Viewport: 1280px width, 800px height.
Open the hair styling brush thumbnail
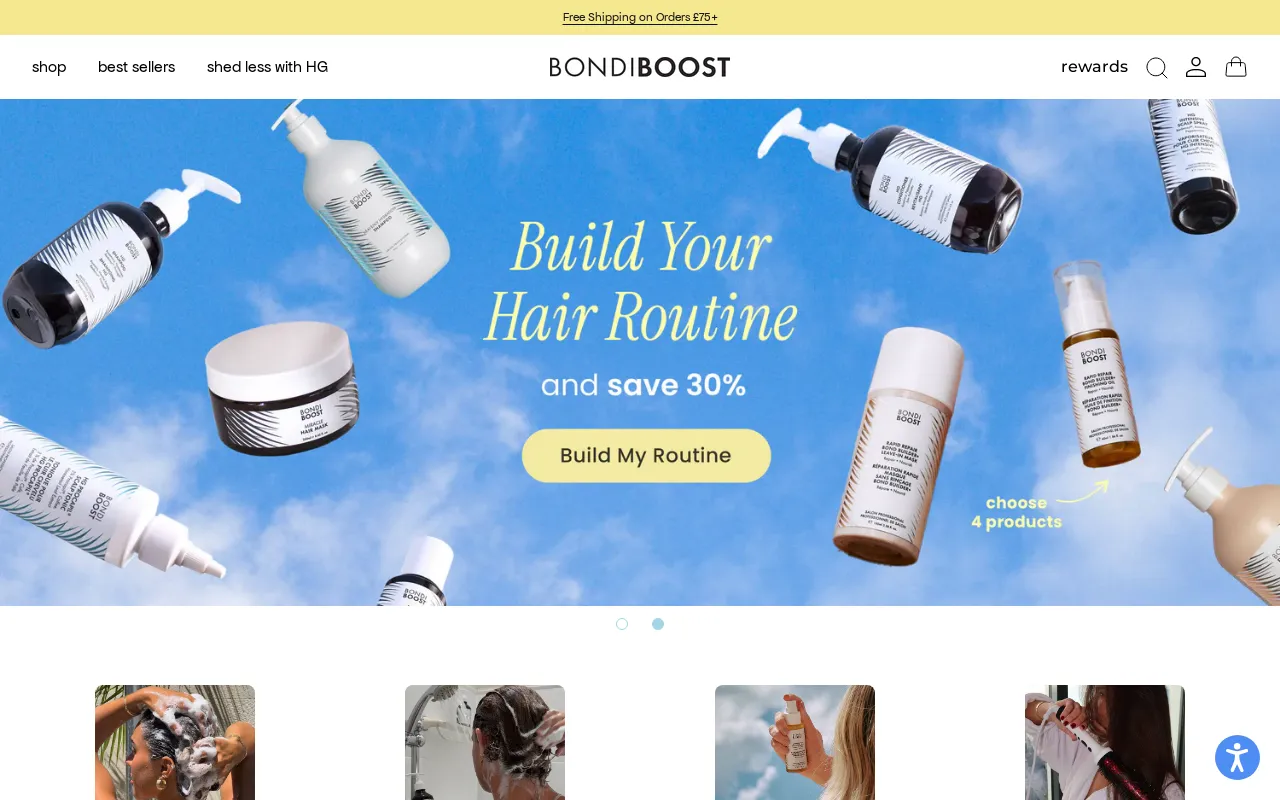[x=1105, y=742]
